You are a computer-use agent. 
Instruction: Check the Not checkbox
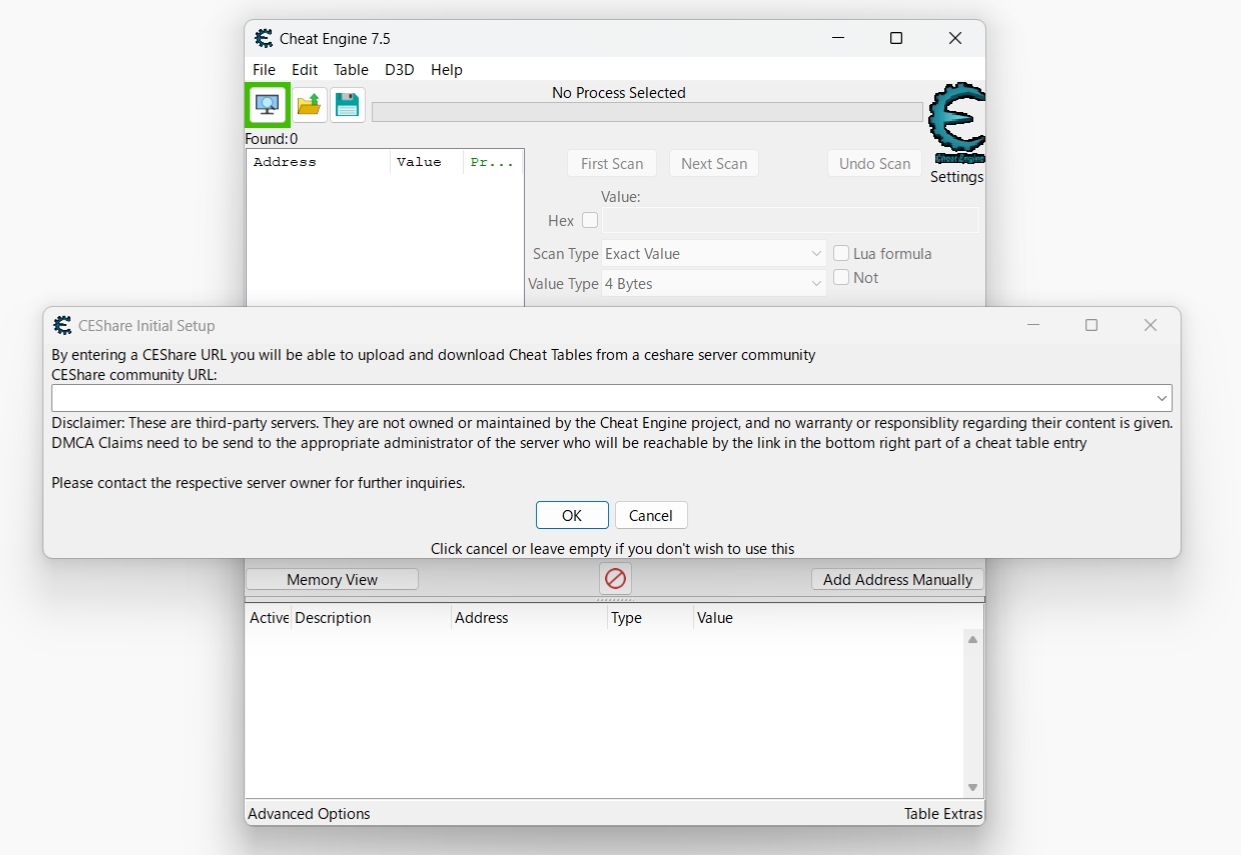point(842,278)
